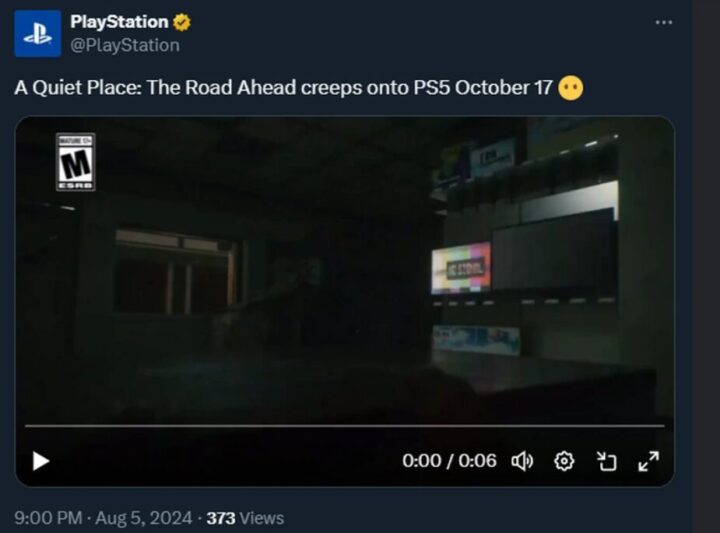720x533 pixels.
Task: Play the video in the tweet
Action: (41, 461)
